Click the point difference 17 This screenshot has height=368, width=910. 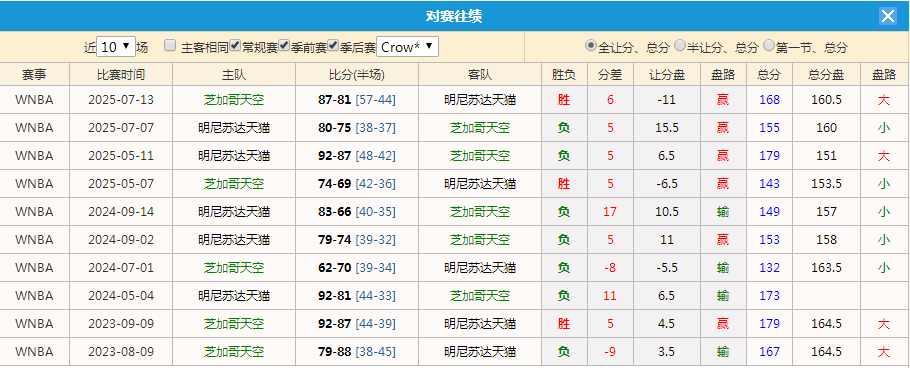(610, 212)
